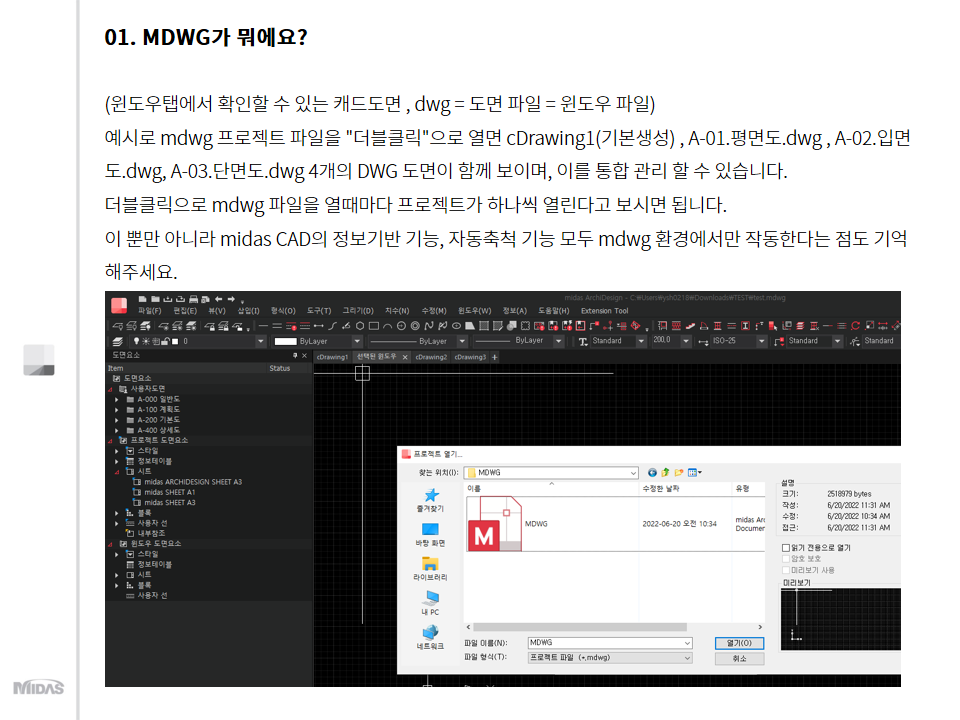Check the read-only open (읽기 전용으로 열기) checkbox
960x720 pixels.
(786, 548)
